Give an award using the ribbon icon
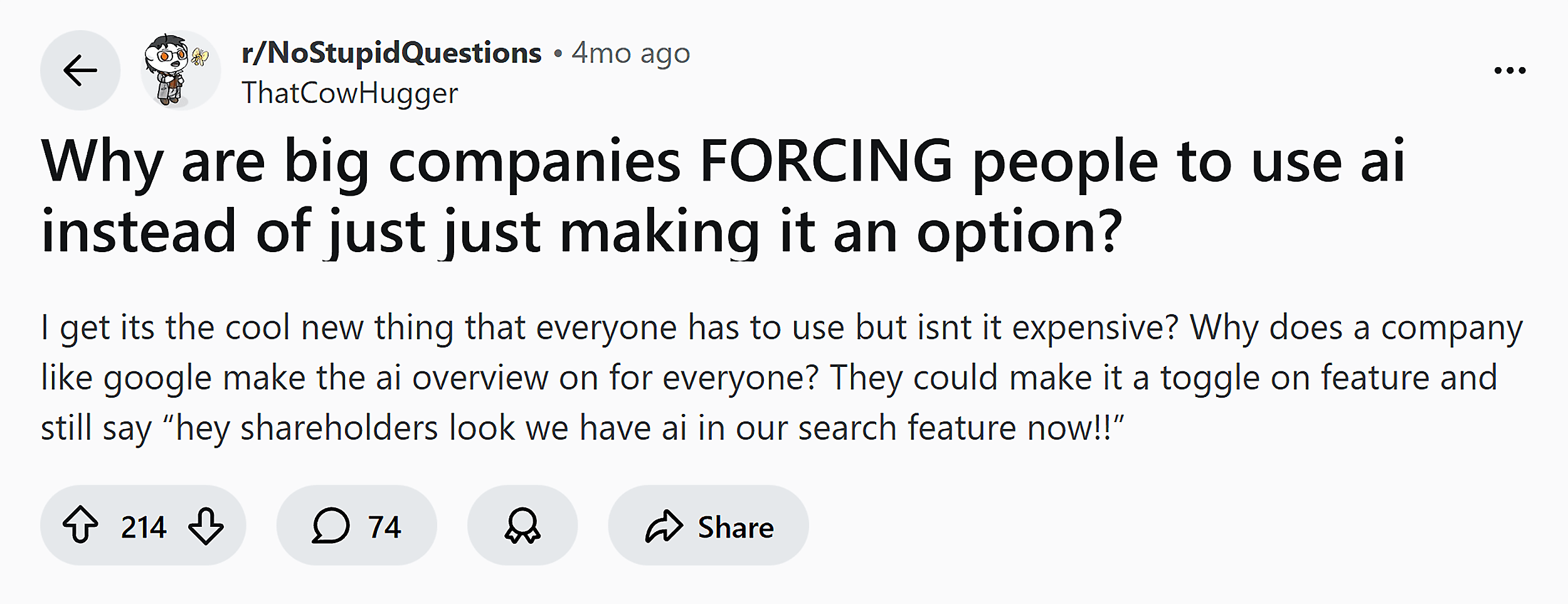1568x604 pixels. (x=524, y=527)
